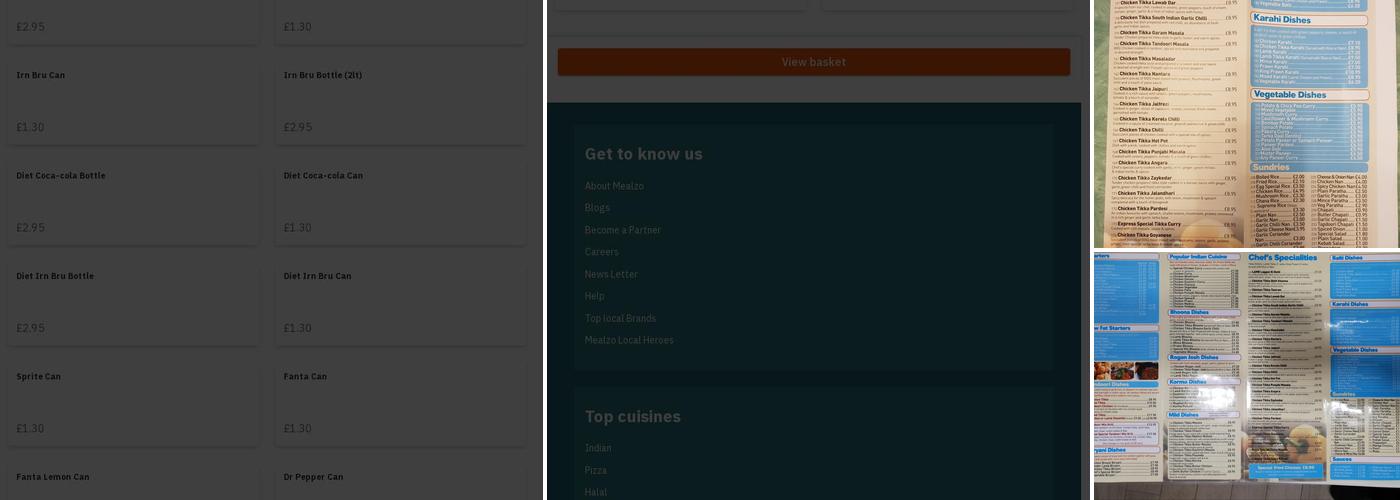Open the Top local Brands link

click(620, 318)
